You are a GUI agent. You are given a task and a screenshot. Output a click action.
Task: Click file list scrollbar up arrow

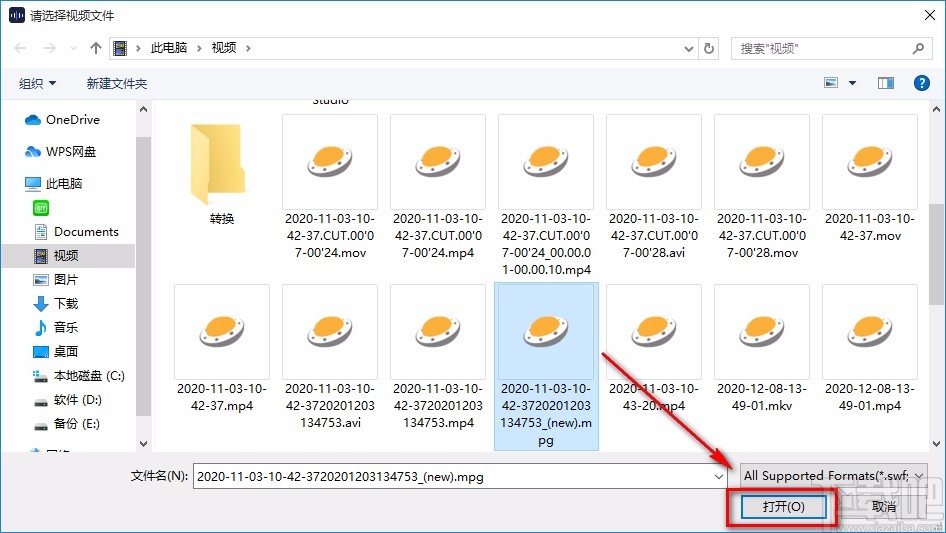coord(936,110)
